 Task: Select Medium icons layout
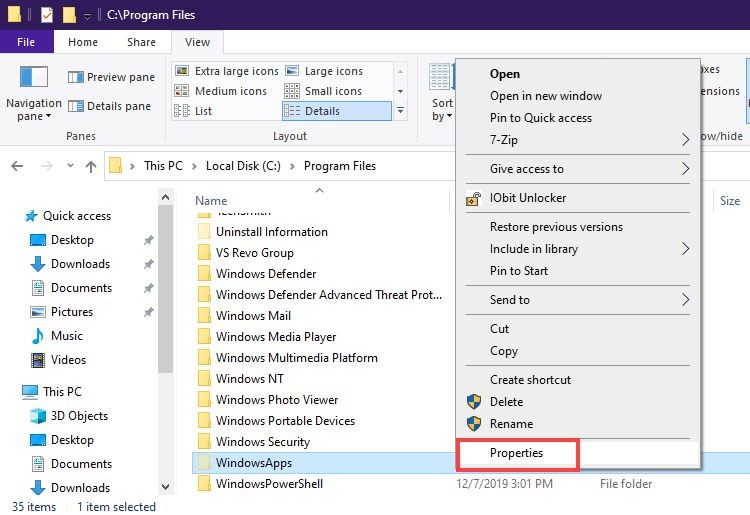point(221,91)
